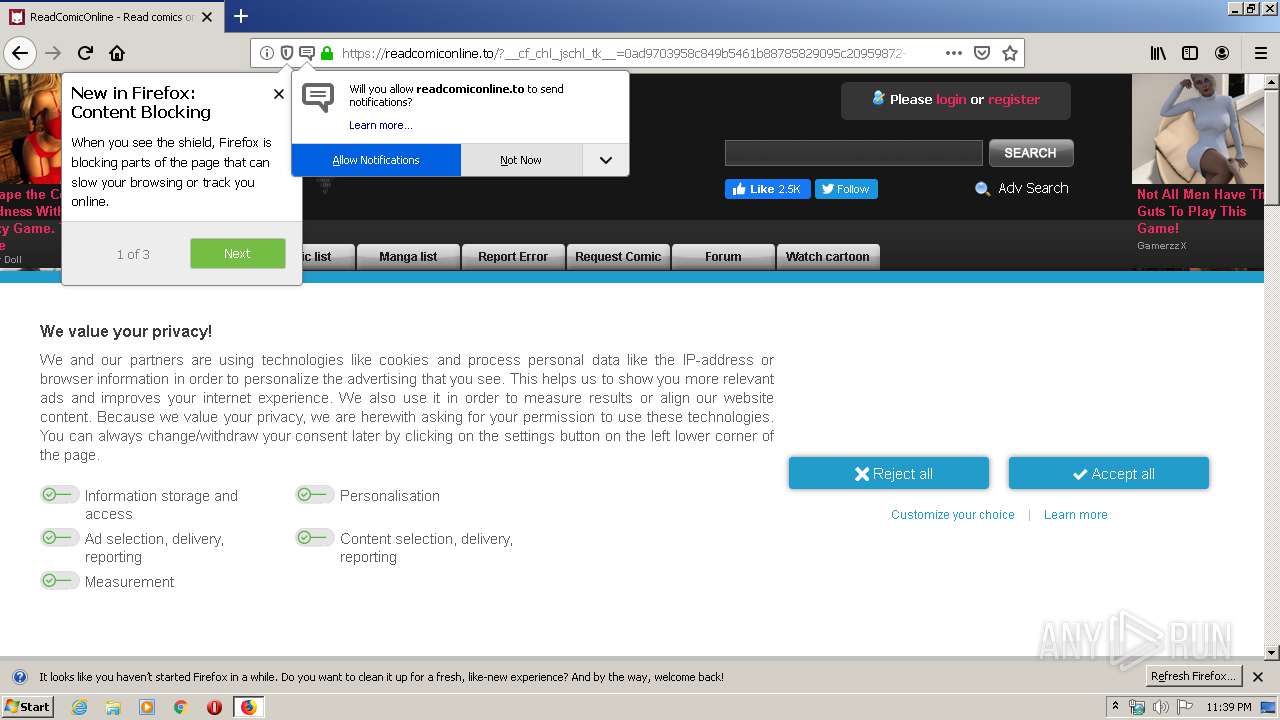Open the Firefox home page icon

[117, 53]
